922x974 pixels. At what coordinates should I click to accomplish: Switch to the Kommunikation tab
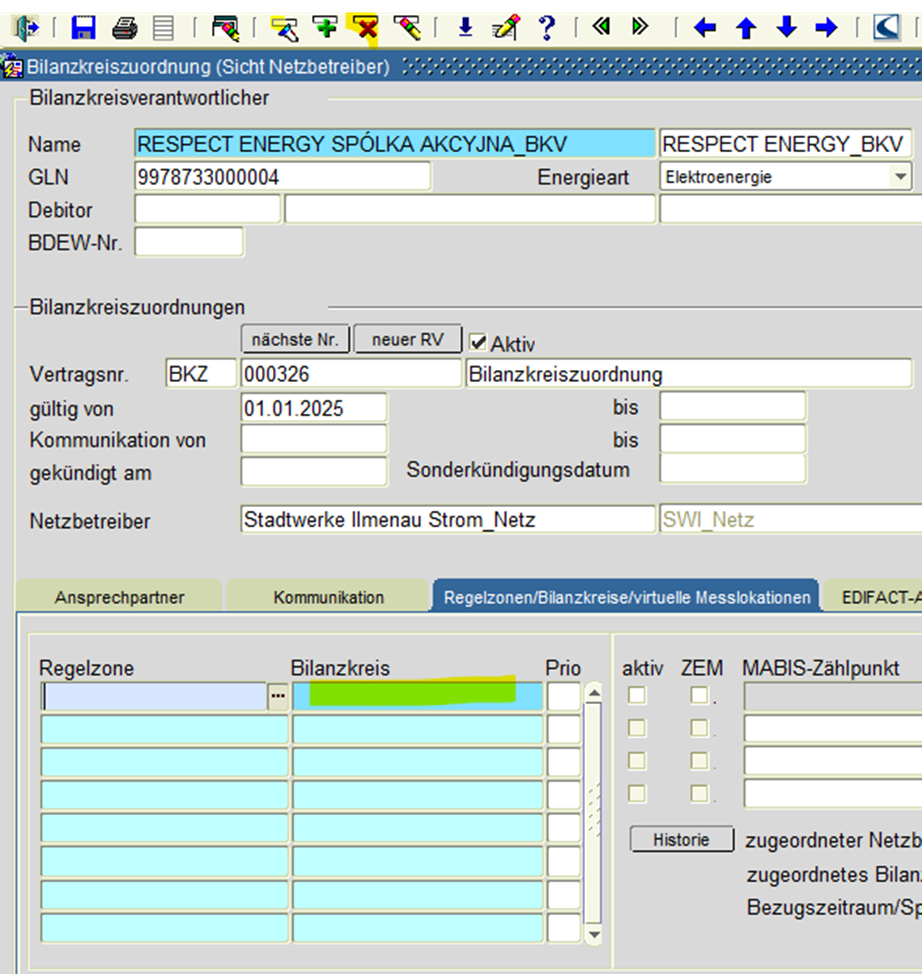coord(328,597)
